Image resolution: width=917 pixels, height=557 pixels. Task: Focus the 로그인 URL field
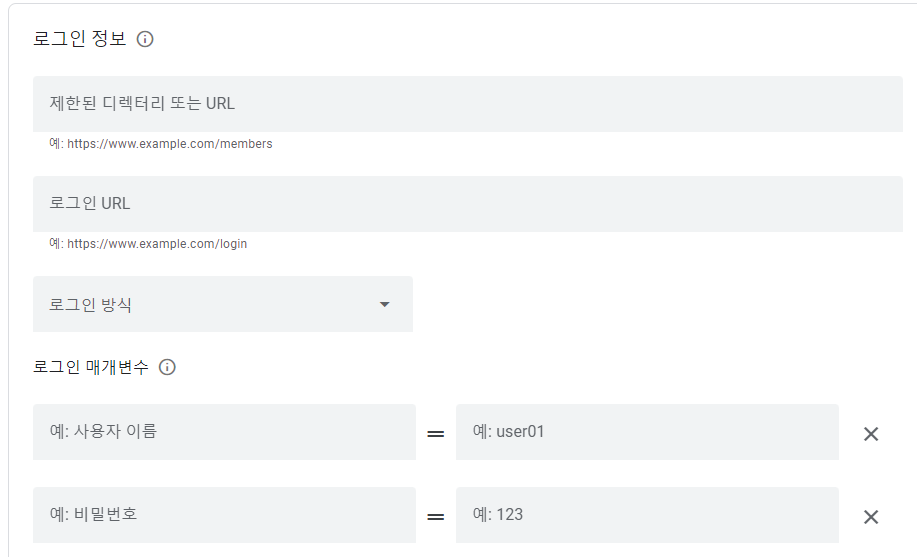[468, 204]
